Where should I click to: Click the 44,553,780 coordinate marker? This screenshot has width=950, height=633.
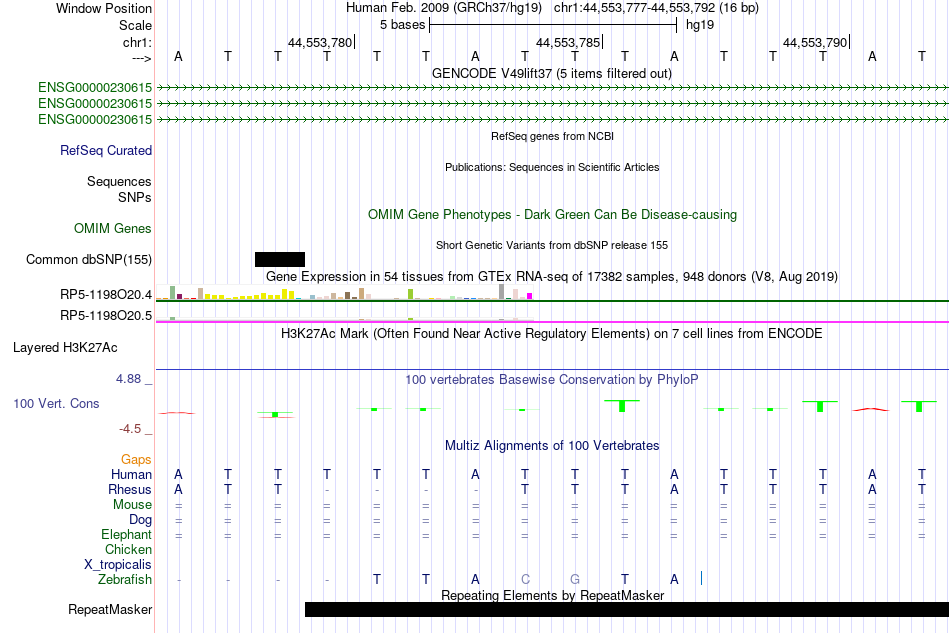tap(320, 42)
